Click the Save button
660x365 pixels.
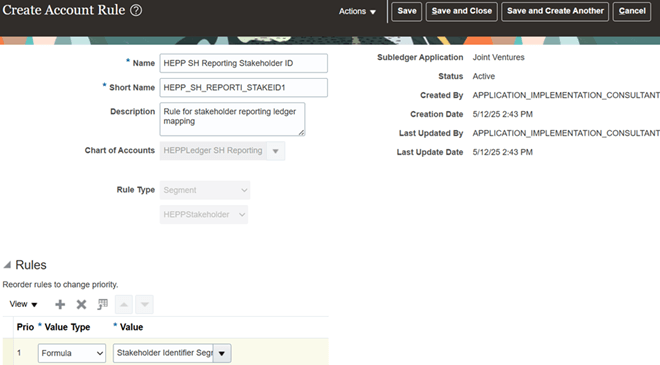point(407,11)
